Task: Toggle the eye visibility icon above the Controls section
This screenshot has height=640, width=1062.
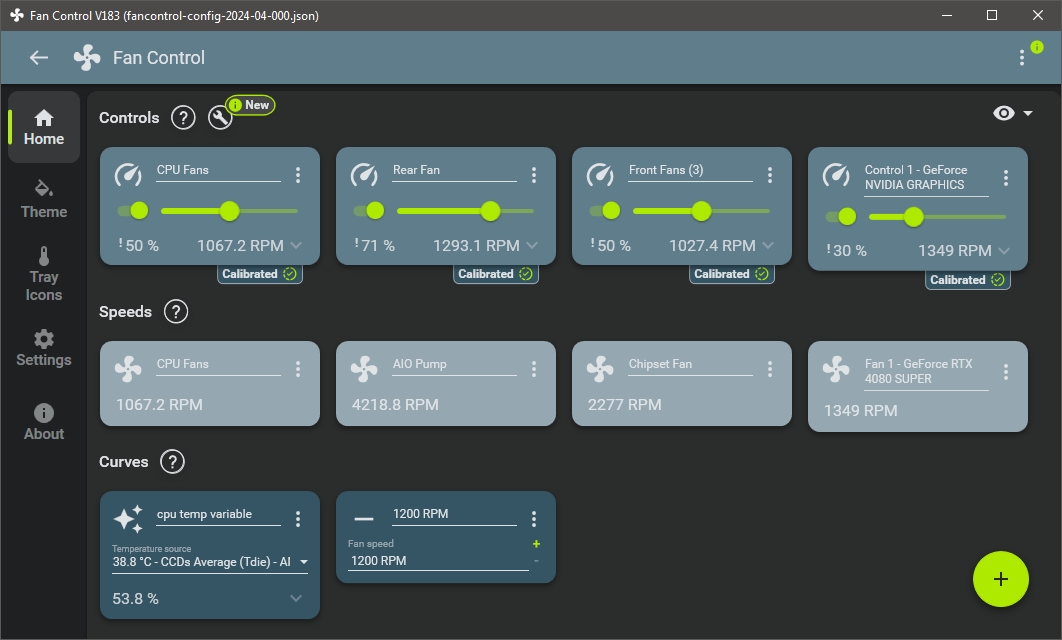Action: pos(1004,112)
